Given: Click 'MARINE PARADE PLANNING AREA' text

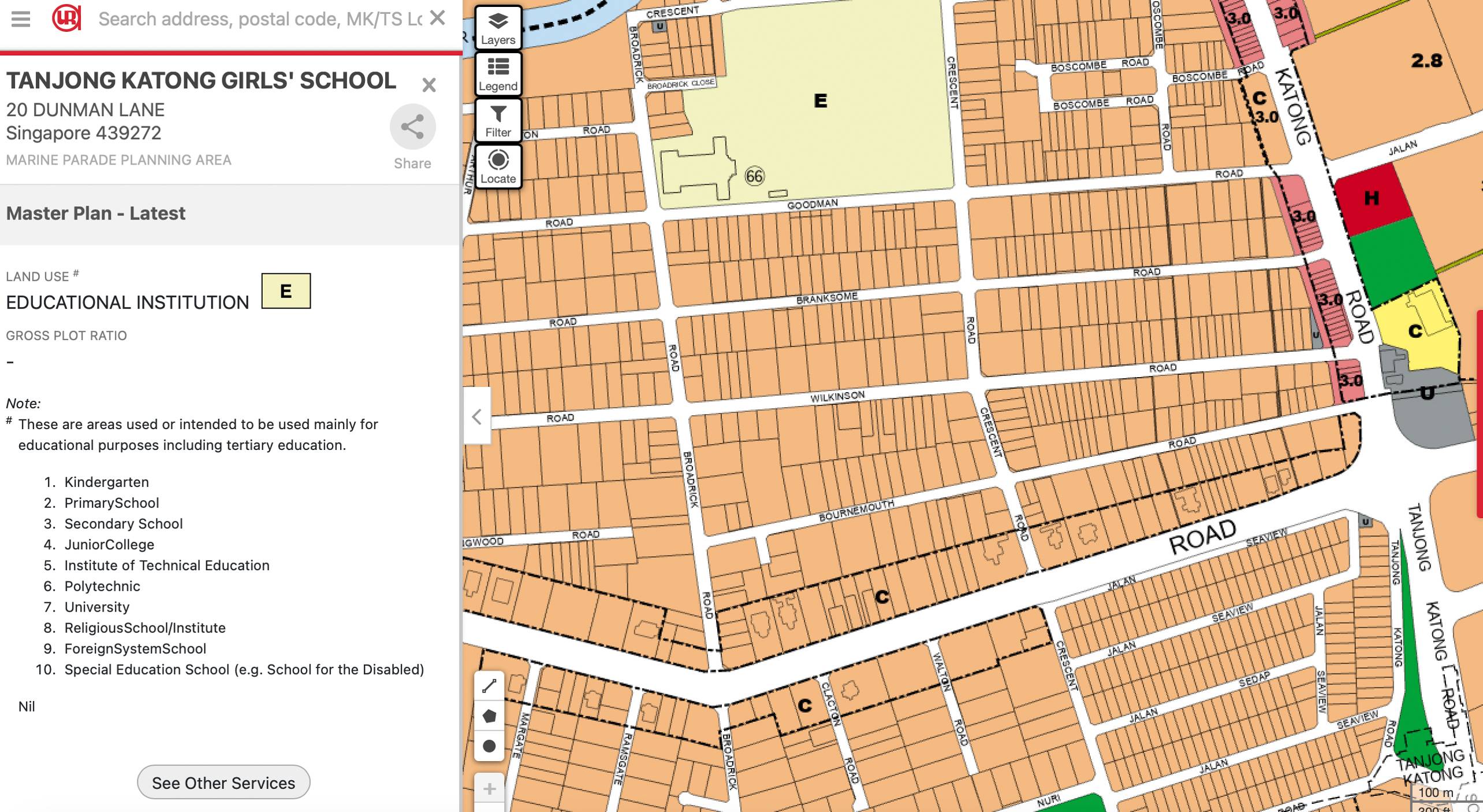Looking at the screenshot, I should [x=118, y=160].
